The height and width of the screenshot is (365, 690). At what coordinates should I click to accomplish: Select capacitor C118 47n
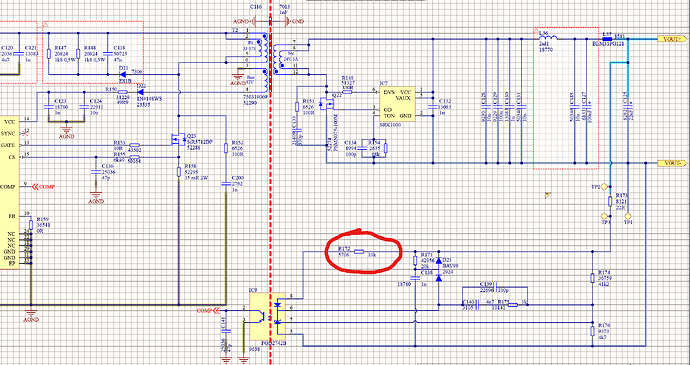[x=107, y=53]
